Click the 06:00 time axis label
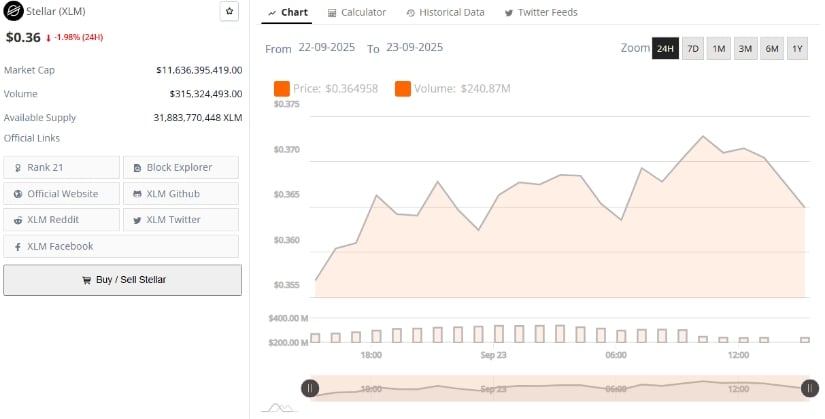This screenshot has width=825, height=419. 616,355
